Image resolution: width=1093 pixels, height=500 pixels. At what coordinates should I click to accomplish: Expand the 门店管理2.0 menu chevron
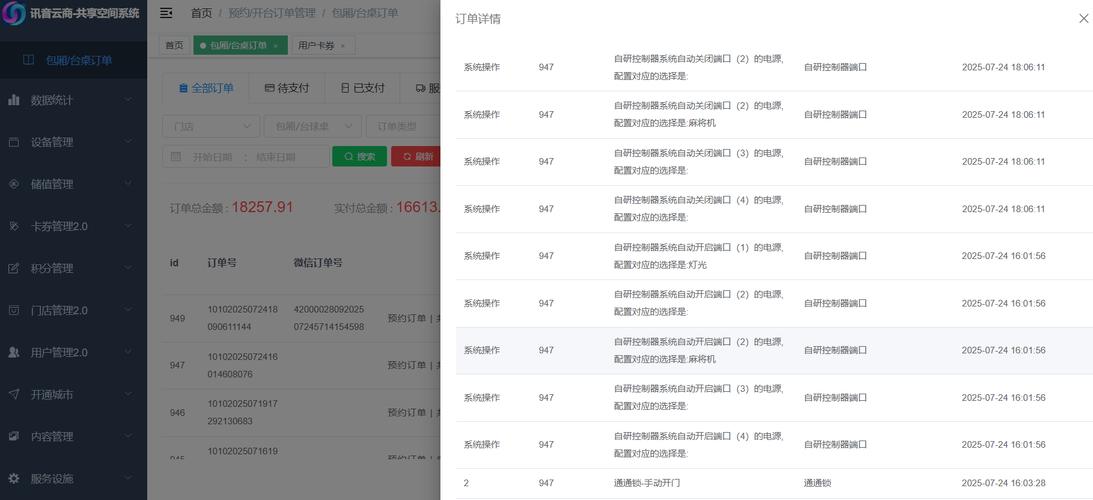(x=128, y=310)
